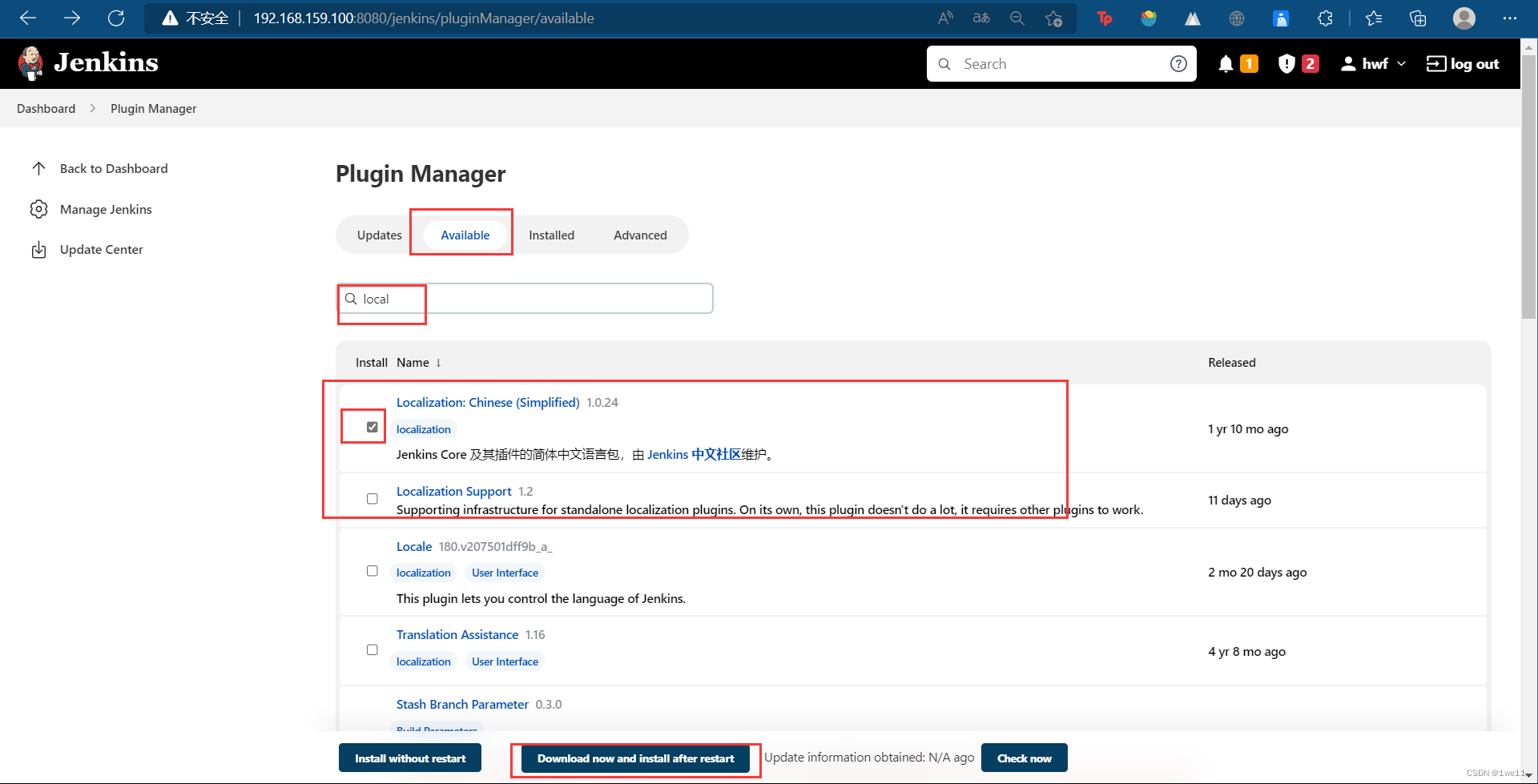Click the Back to Dashboard up-arrow icon

pyautogui.click(x=38, y=168)
